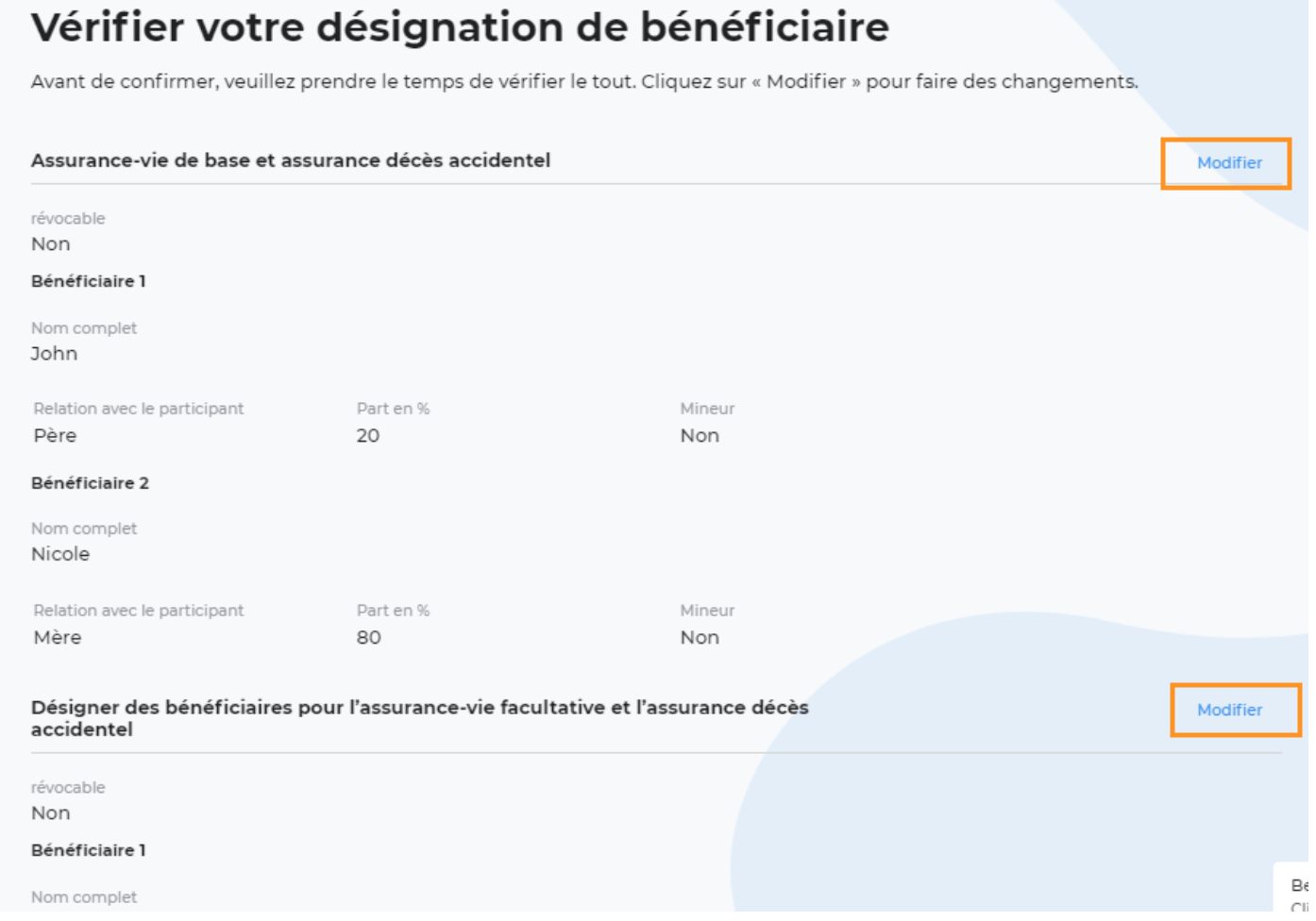The width and height of the screenshot is (1316, 921).
Task: Click the Bénéficiaire 2 heading
Action: coord(91,485)
